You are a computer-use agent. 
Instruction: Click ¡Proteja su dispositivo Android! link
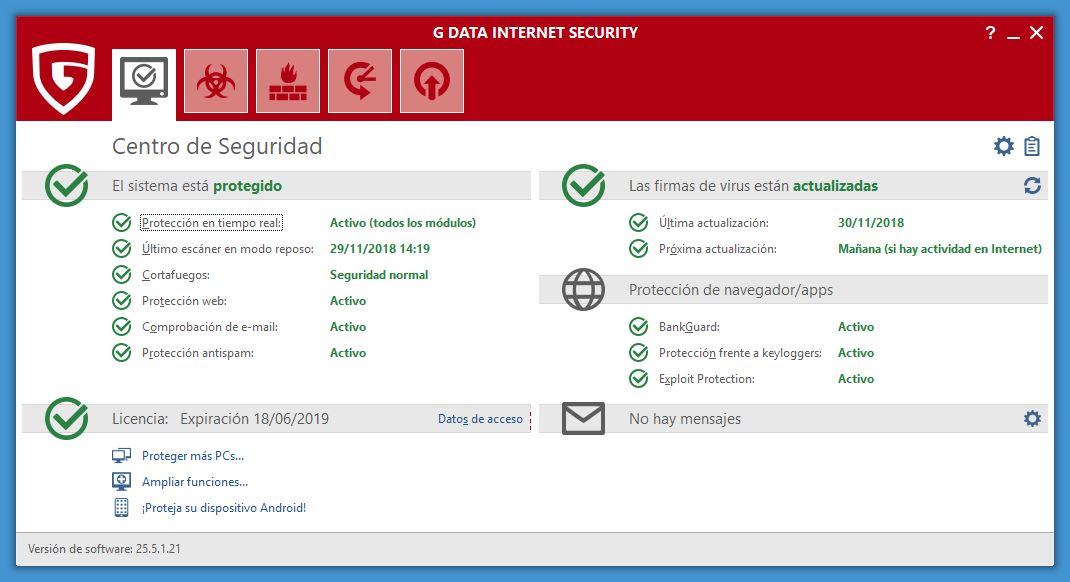click(x=224, y=508)
